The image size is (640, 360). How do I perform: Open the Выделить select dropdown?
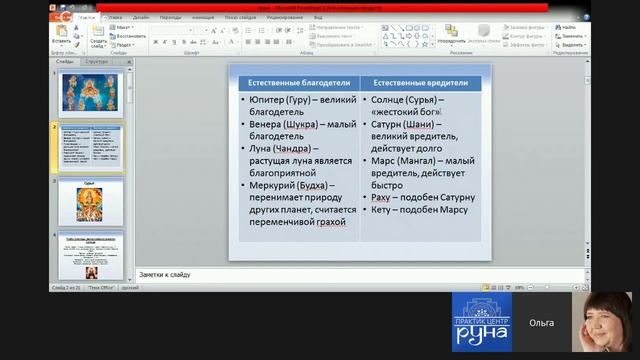click(x=571, y=44)
